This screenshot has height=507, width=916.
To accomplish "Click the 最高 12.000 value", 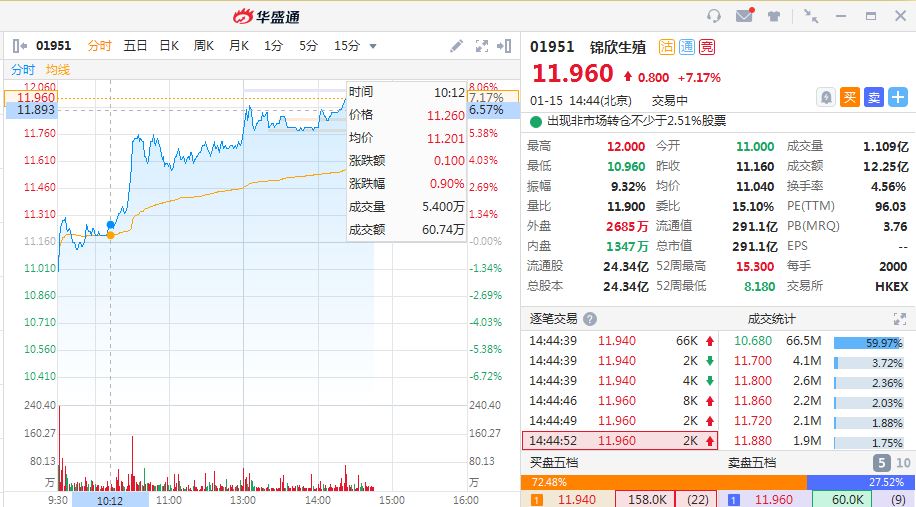I will [x=626, y=147].
